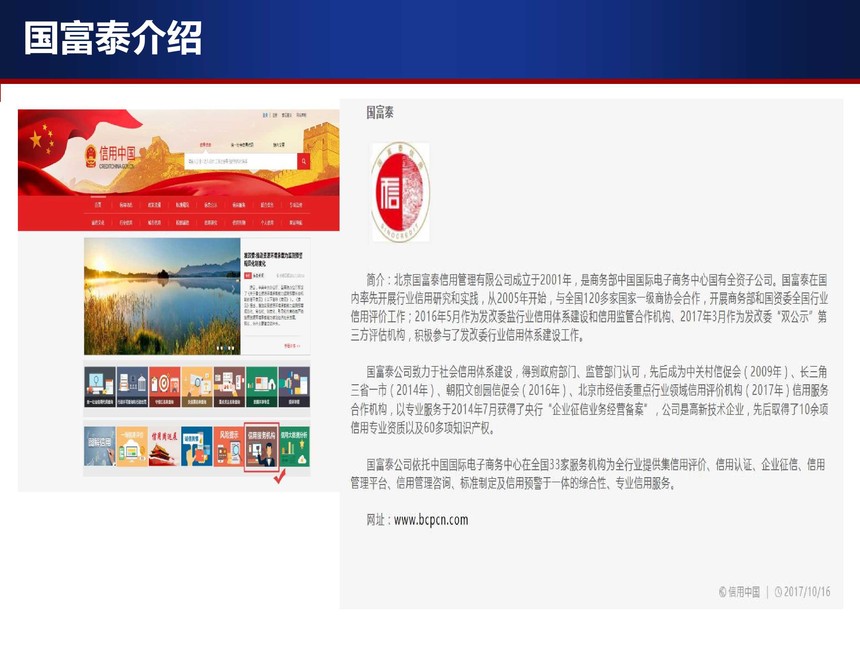The width and height of the screenshot is (860, 645).
Task: Click the top-right login links on Credit China header
Action: [284, 115]
